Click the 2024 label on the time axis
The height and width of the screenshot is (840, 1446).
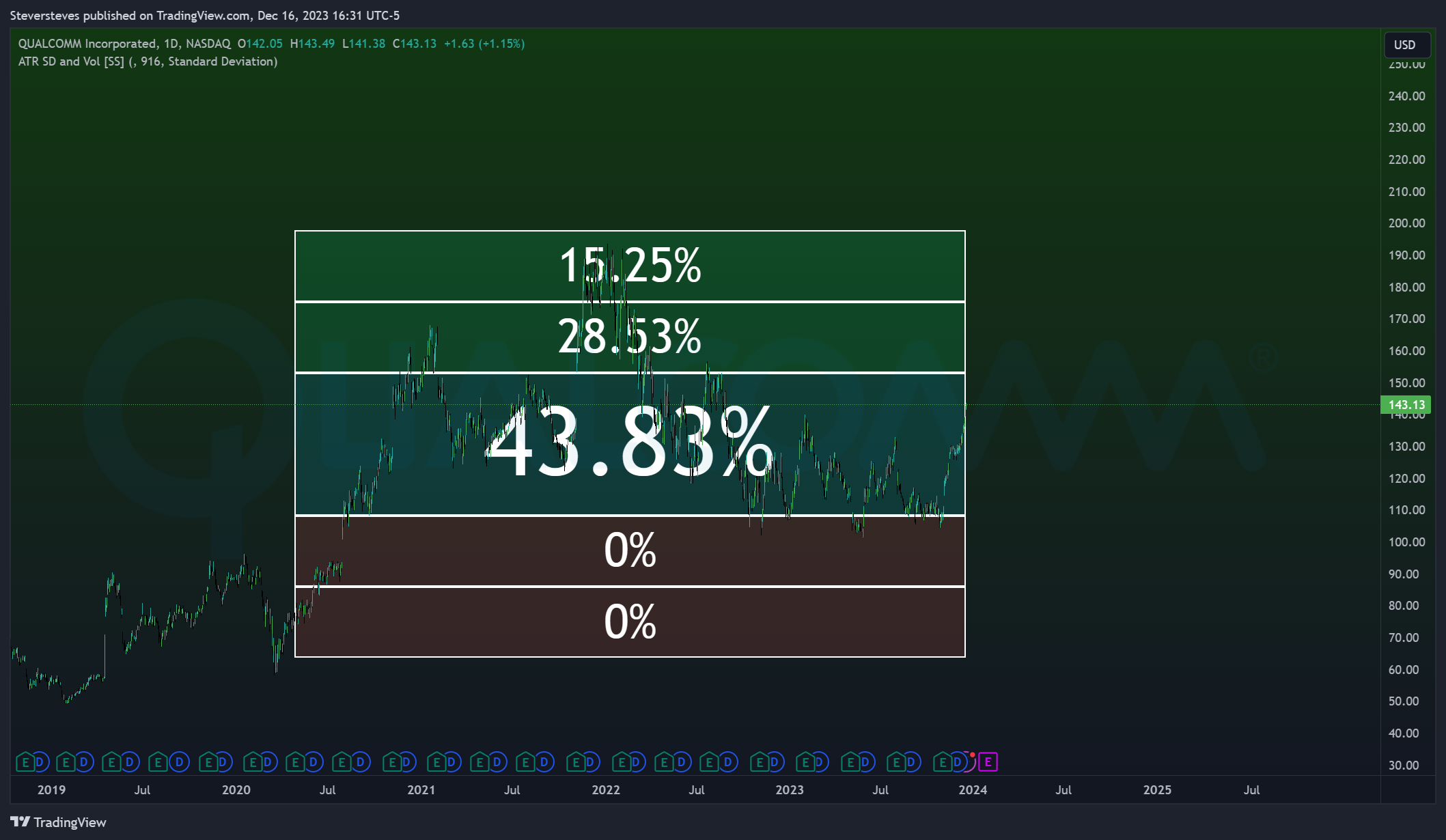coord(973,790)
